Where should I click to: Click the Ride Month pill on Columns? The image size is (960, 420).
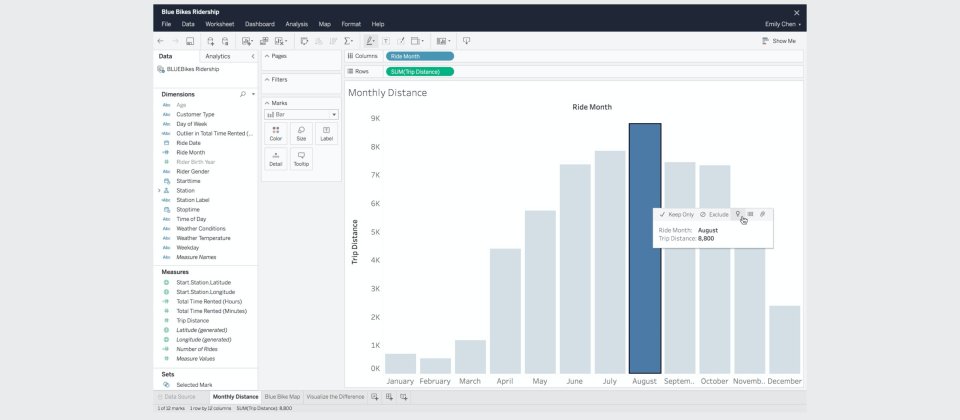tap(419, 56)
